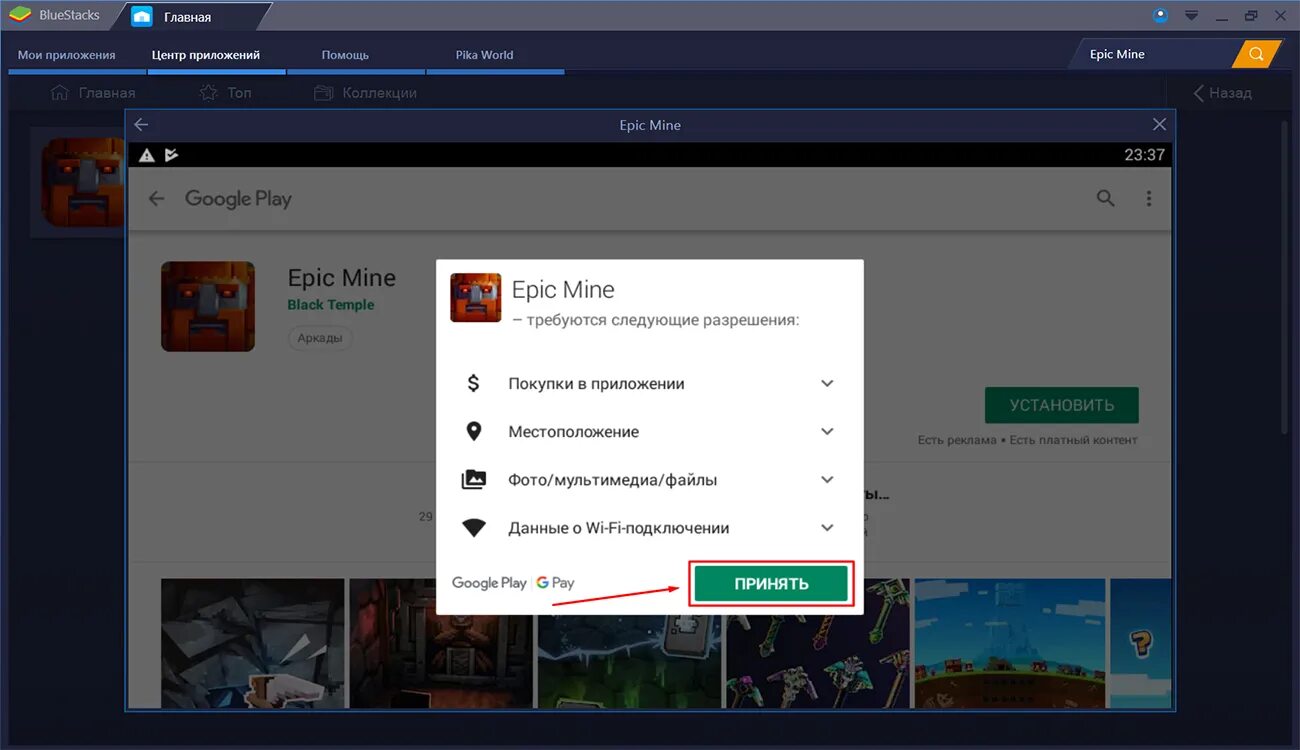
Task: Click the G Pay logo
Action: tap(555, 582)
